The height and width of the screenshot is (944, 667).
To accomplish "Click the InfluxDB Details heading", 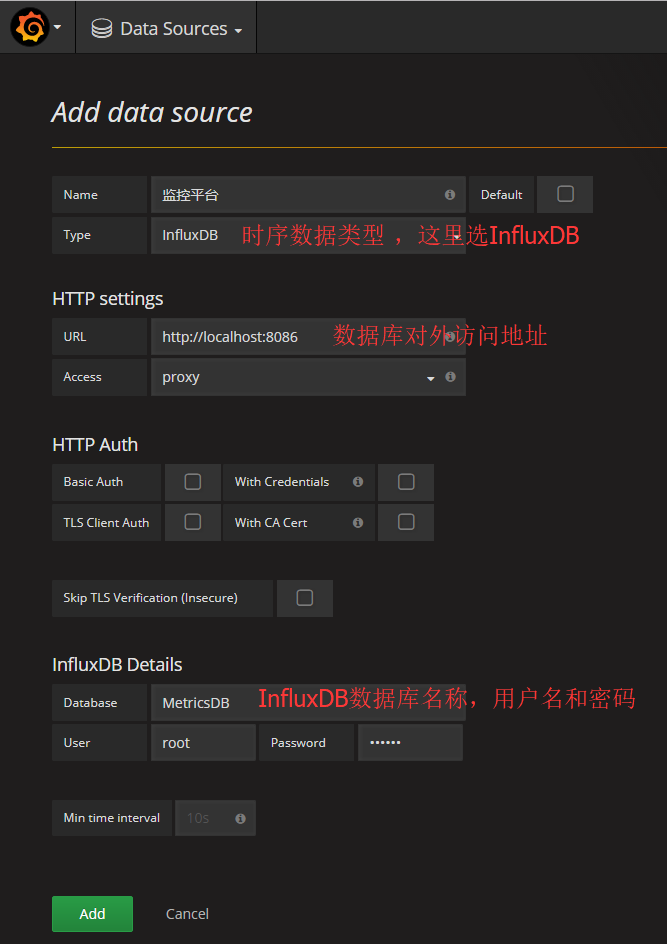I will (x=117, y=665).
